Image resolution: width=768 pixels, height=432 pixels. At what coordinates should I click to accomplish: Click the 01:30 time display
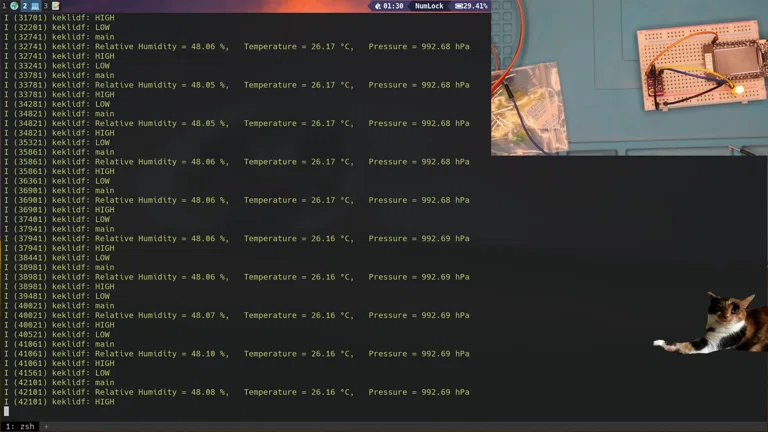click(393, 6)
